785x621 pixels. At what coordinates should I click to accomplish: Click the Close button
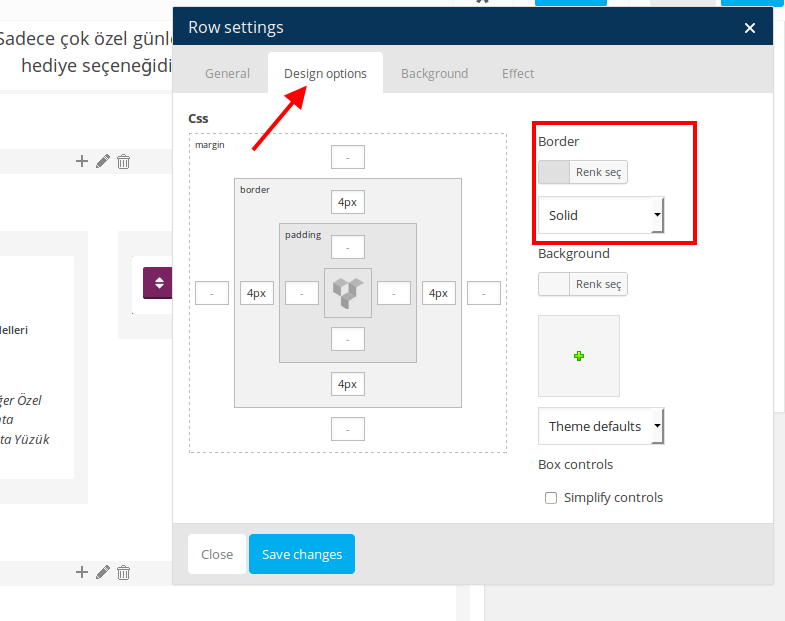point(217,554)
